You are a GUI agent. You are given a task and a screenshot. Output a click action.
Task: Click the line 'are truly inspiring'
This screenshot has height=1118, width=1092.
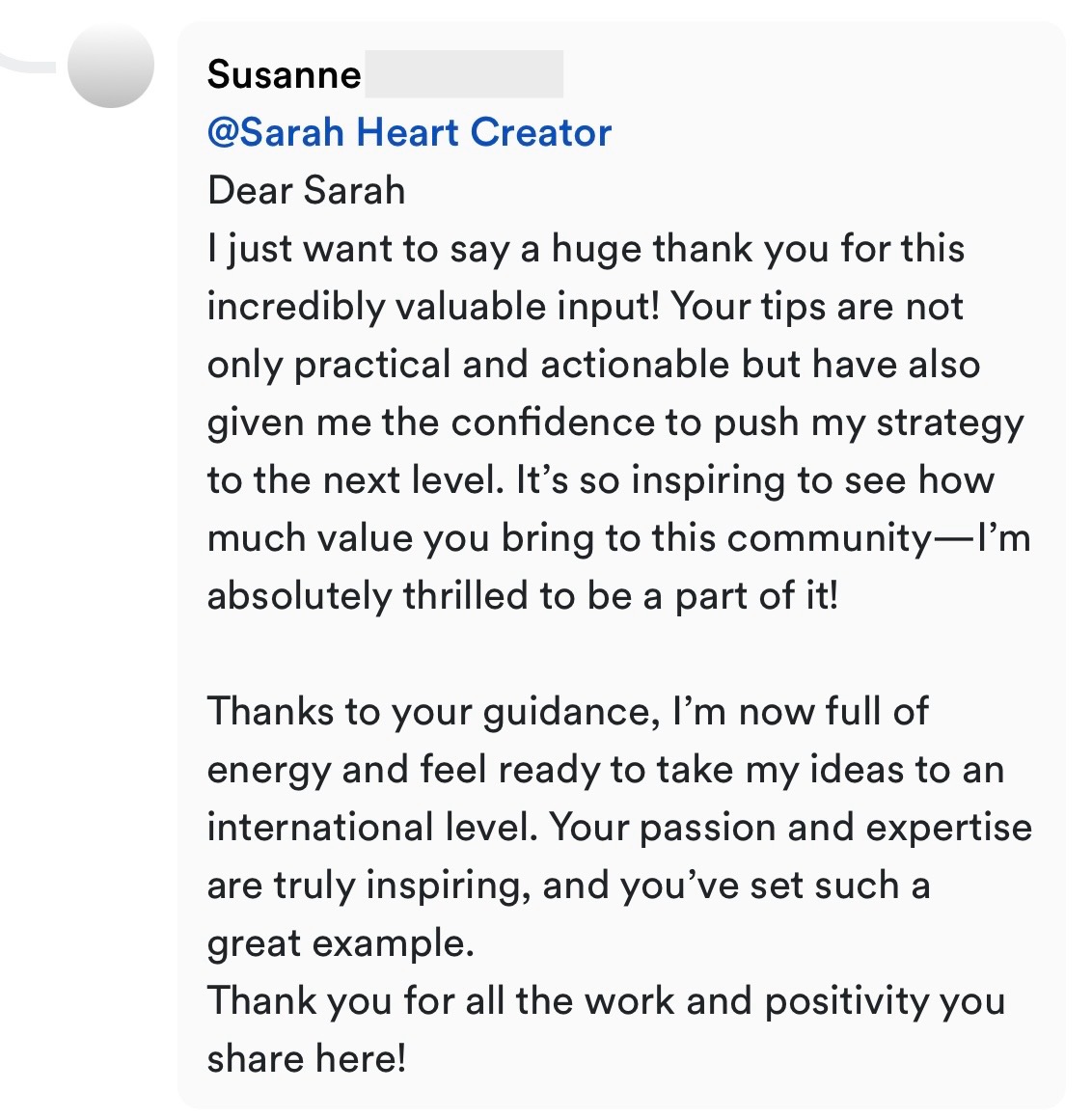tap(569, 886)
